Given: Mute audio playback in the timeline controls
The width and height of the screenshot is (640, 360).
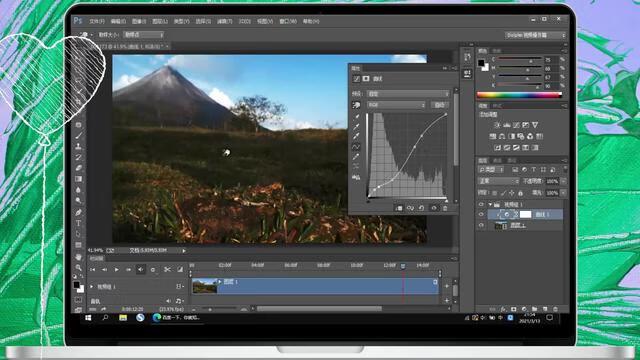Looking at the screenshot, I should click(x=140, y=269).
